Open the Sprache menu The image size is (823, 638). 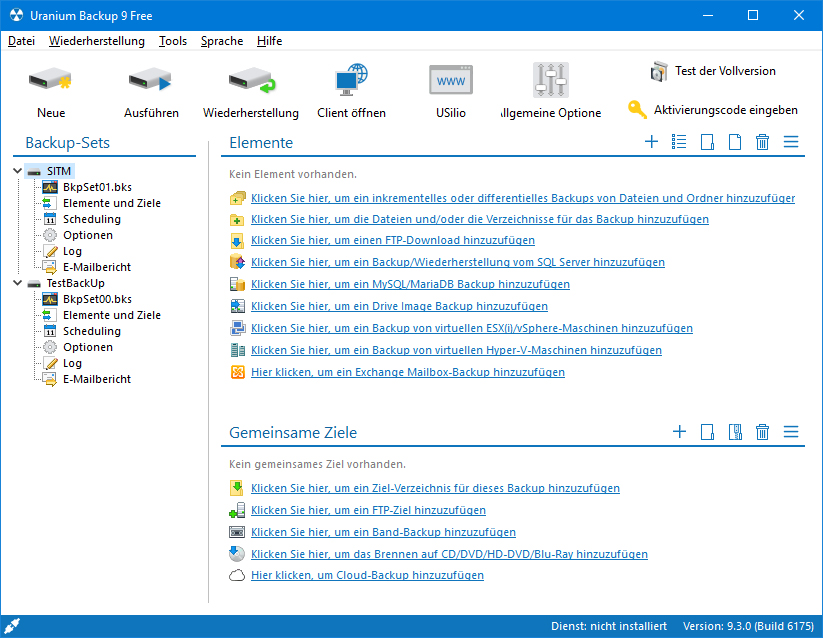221,41
